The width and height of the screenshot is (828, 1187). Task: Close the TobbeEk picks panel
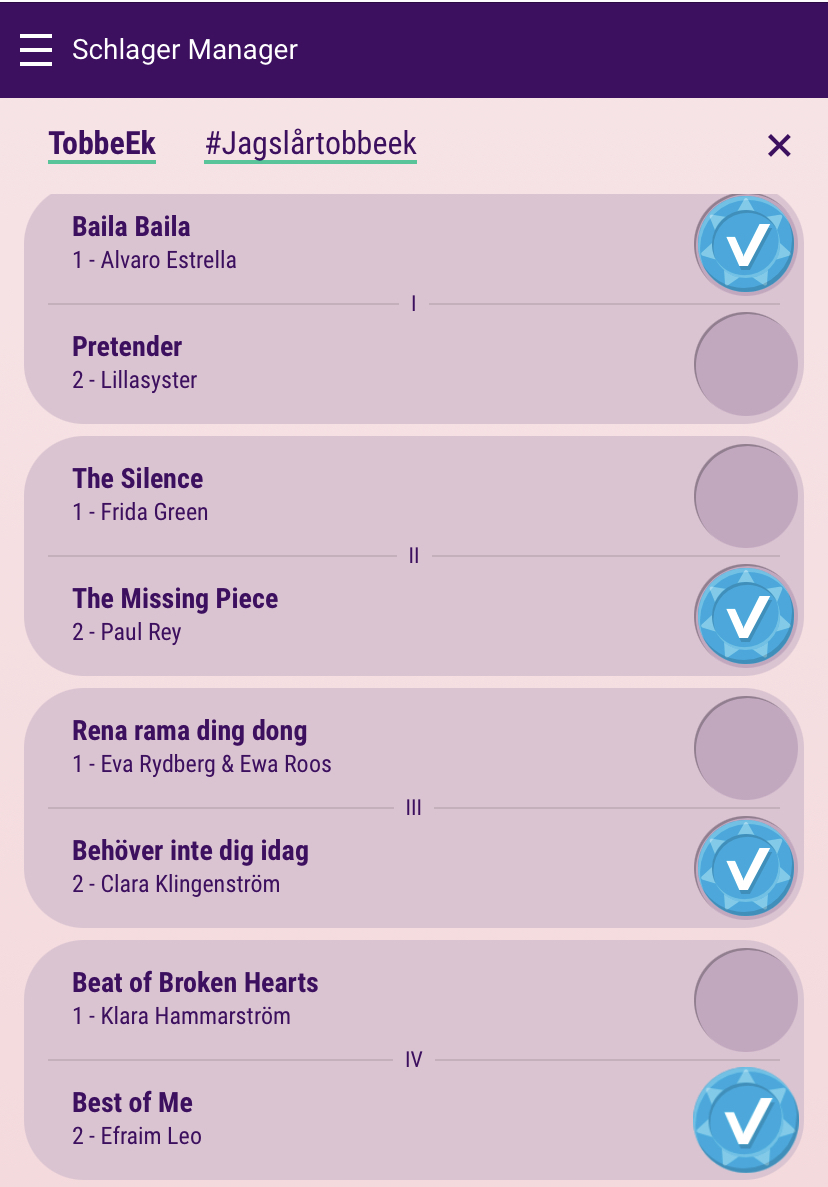pos(779,146)
